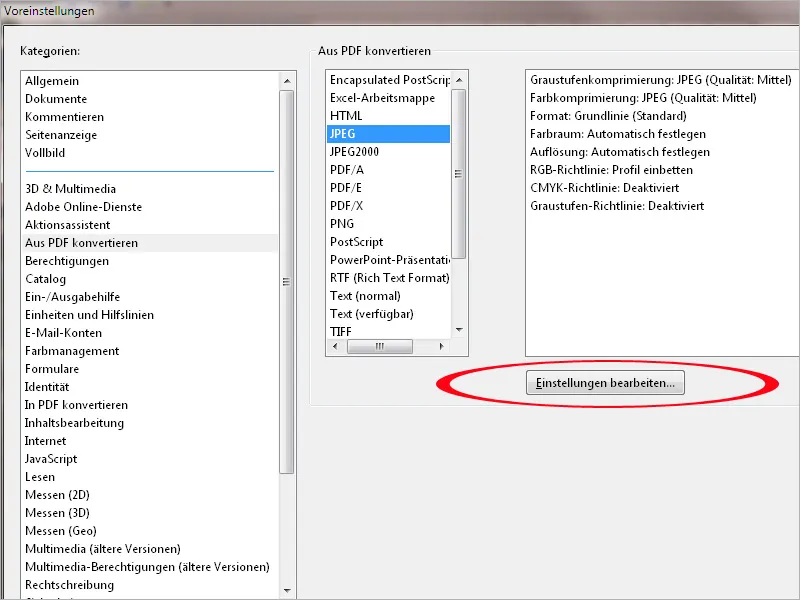Choose JPEG2000 format
Viewport: 800px width, 600px height.
354,152
